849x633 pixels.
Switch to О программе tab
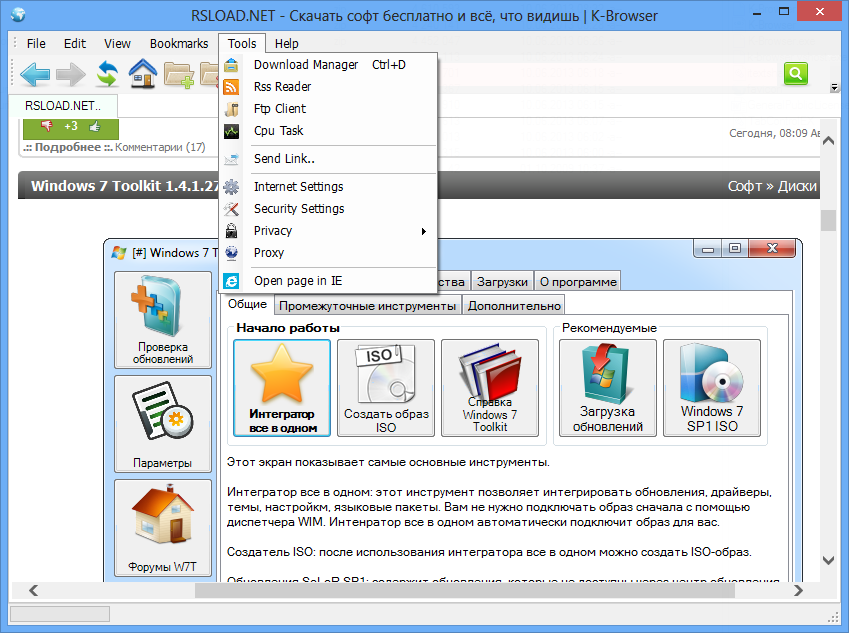[578, 282]
